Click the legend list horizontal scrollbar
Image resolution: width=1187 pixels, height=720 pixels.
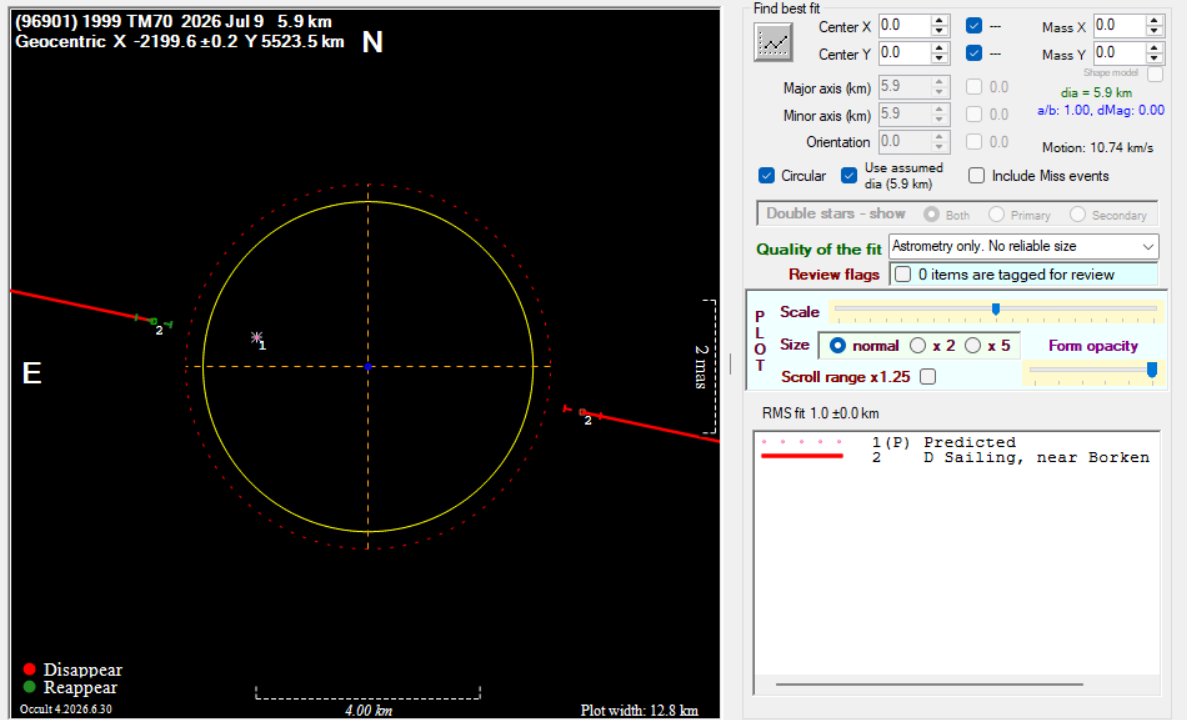click(x=929, y=684)
